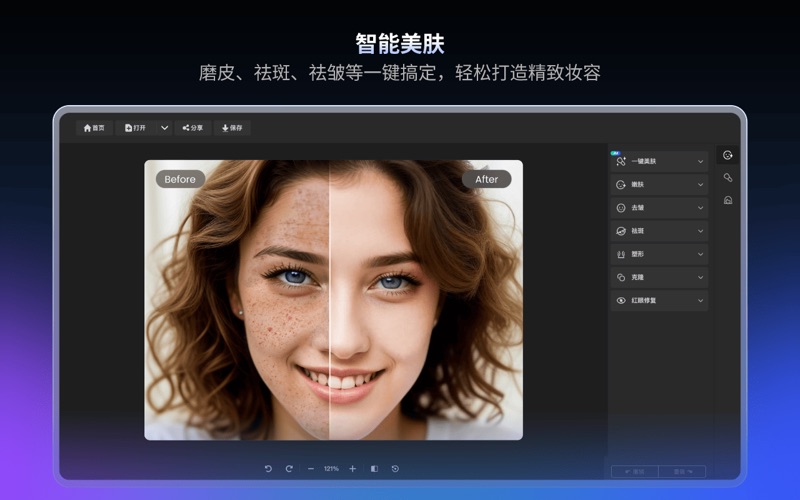Select the face beauty tab in right sidebar

[728, 155]
